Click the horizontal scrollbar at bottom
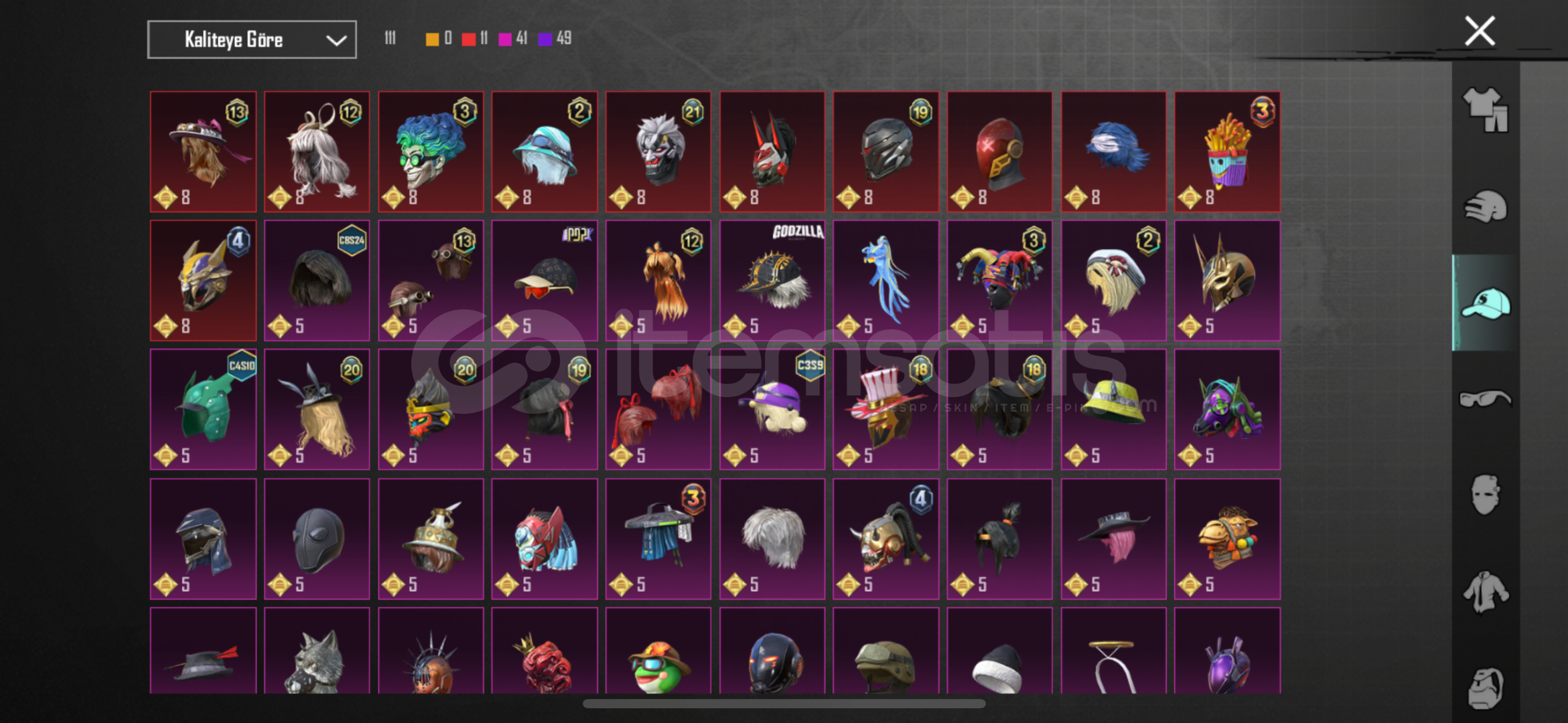The image size is (1568, 723). (784, 704)
